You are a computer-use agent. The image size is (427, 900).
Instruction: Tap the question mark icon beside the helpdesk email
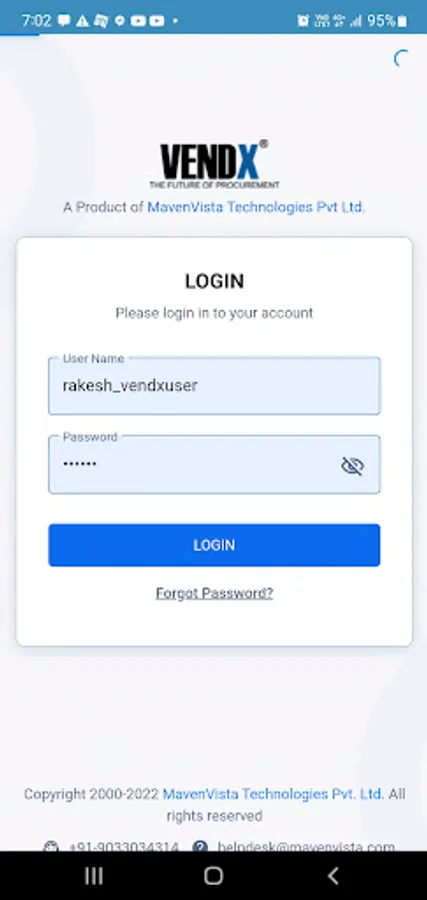point(200,847)
